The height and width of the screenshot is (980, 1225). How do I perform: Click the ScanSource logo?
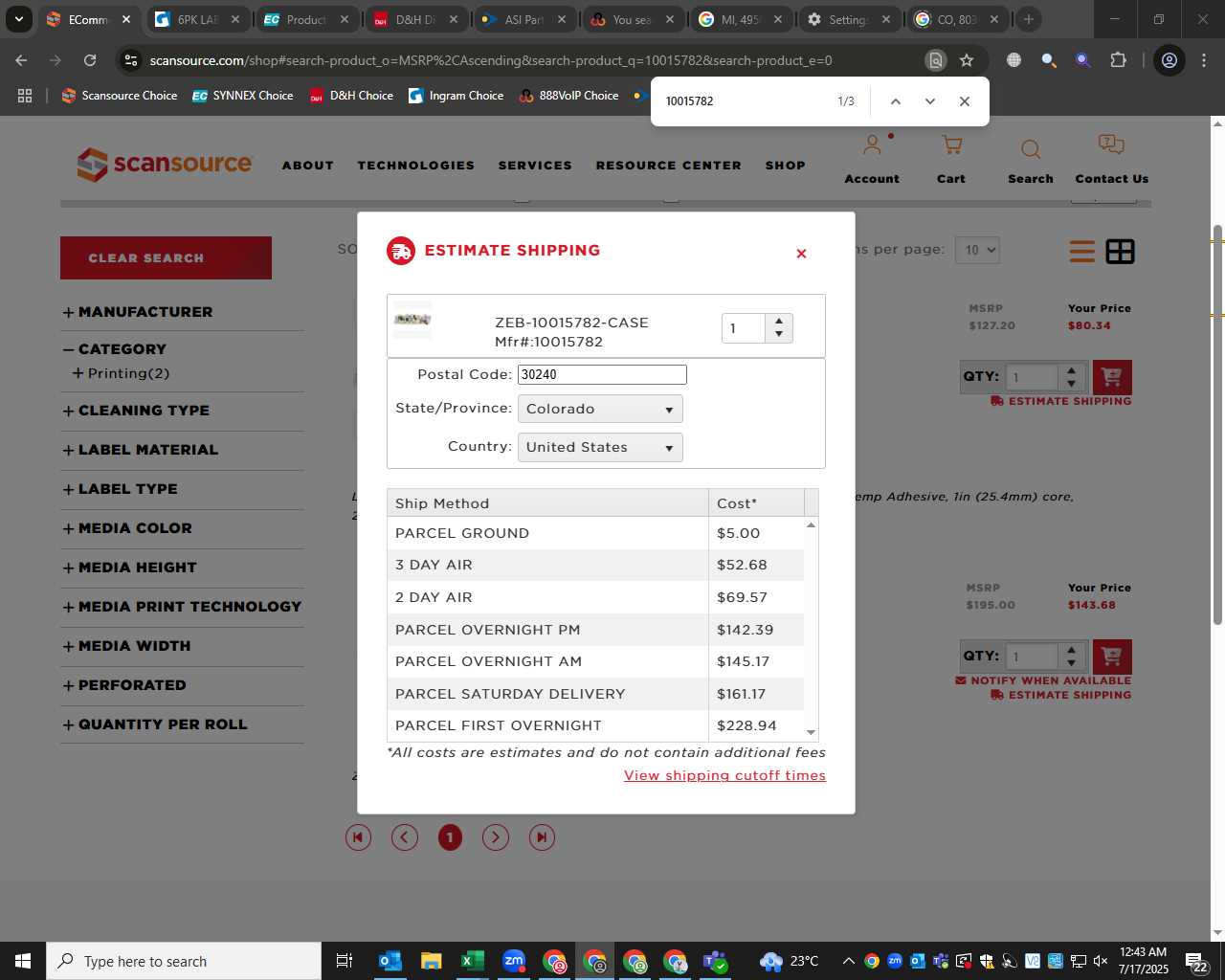(165, 164)
